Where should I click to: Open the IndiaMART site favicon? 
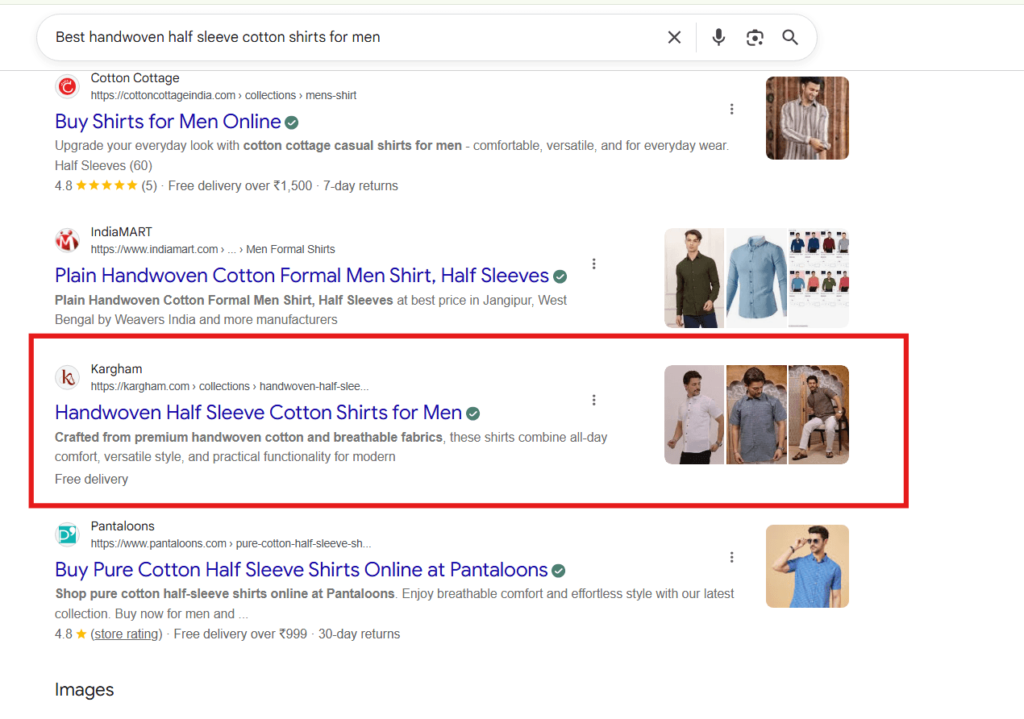pyautogui.click(x=67, y=240)
